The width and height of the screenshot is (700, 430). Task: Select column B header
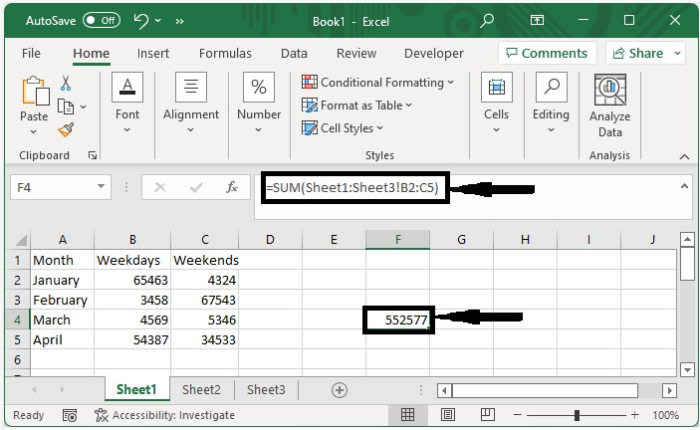click(x=133, y=240)
